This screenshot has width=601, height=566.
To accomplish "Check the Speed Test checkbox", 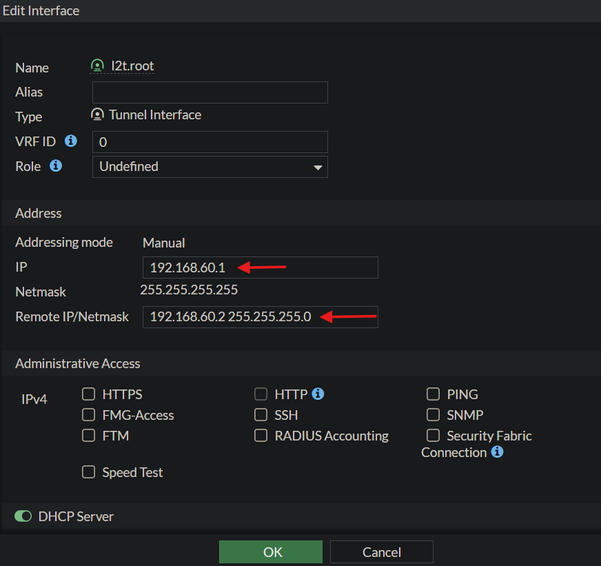I will pos(89,472).
